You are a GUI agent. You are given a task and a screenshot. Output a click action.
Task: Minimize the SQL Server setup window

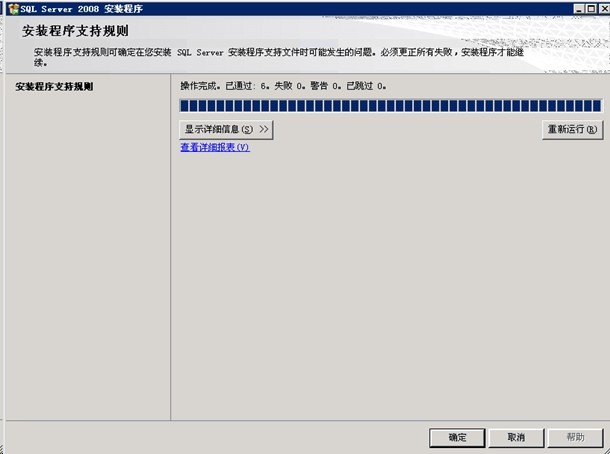pyautogui.click(x=579, y=9)
